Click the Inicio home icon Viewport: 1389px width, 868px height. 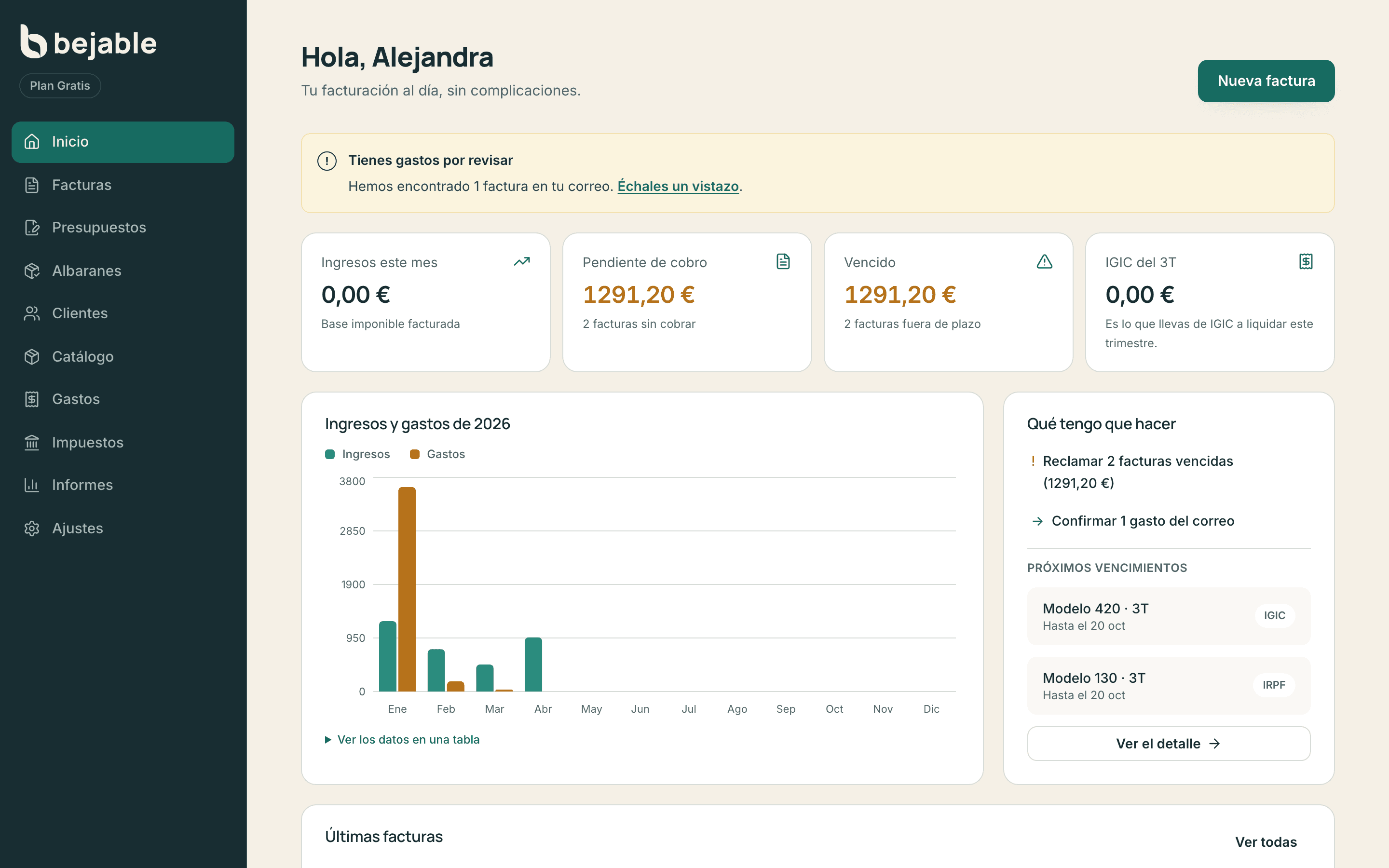[31, 142]
